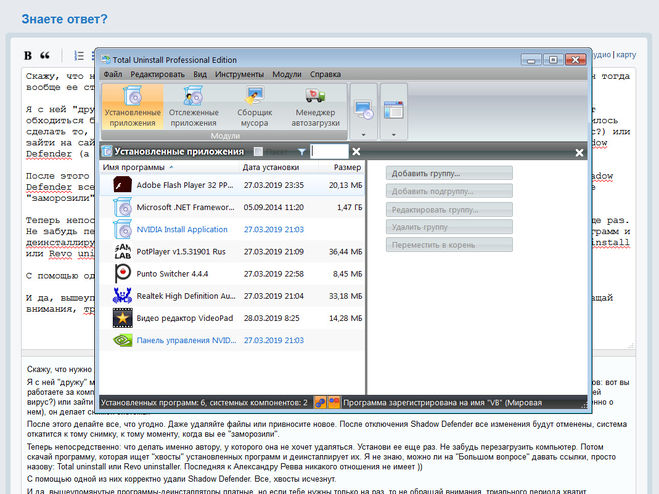Open Справка menu
This screenshot has width=659, height=494.
(x=325, y=74)
